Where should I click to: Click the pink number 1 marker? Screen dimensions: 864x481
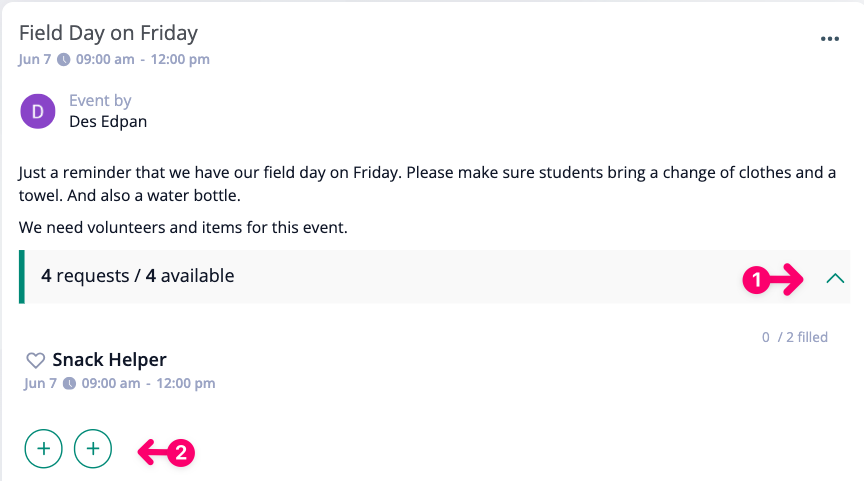[756, 280]
